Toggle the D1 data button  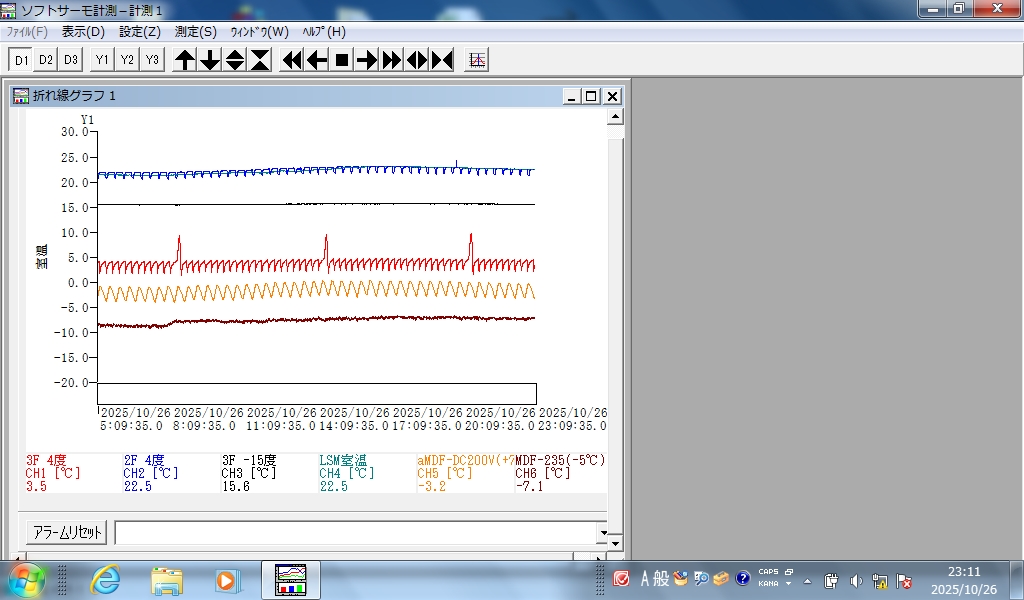[21, 60]
